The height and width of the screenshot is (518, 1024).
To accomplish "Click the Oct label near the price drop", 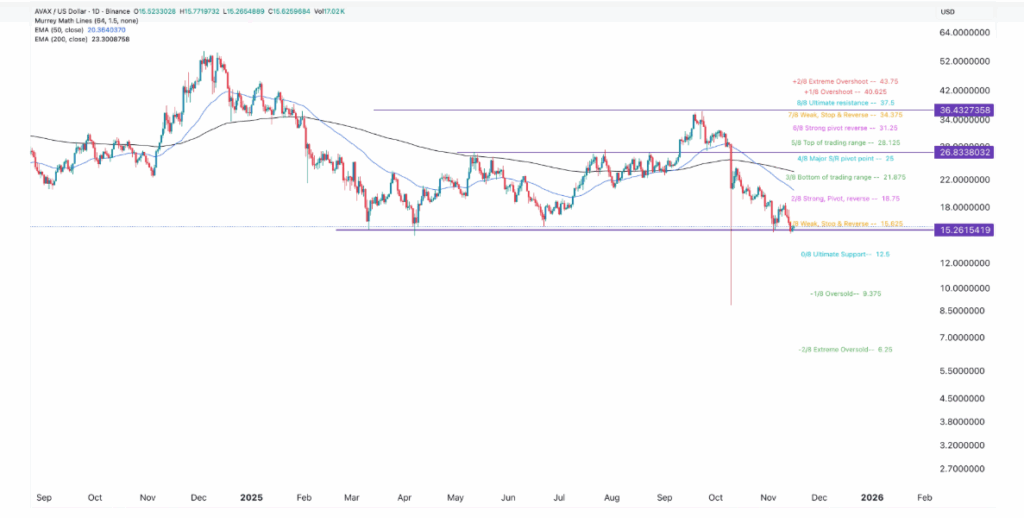I will click(716, 496).
